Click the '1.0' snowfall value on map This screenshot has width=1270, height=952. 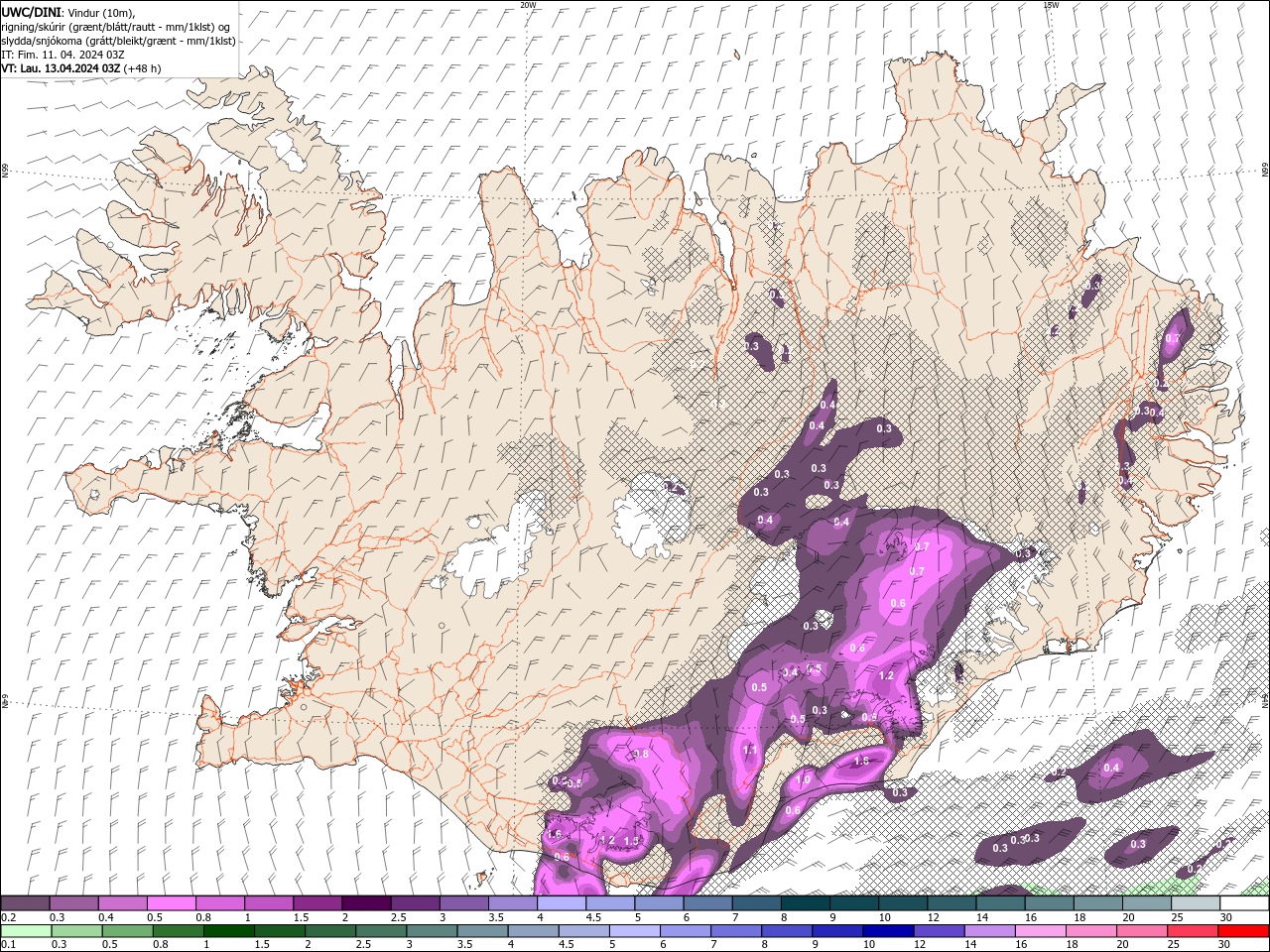803,780
